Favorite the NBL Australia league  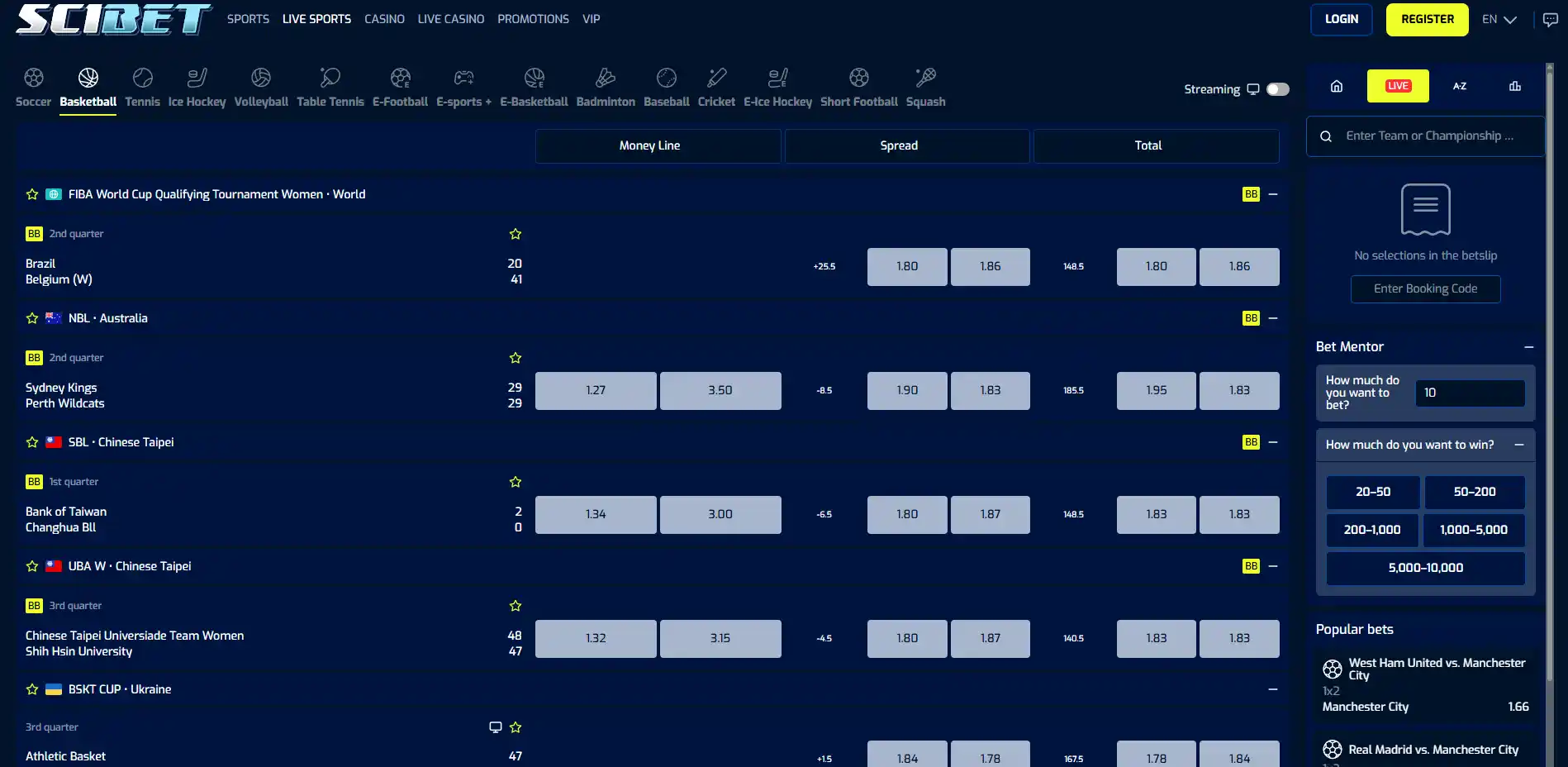(32, 318)
